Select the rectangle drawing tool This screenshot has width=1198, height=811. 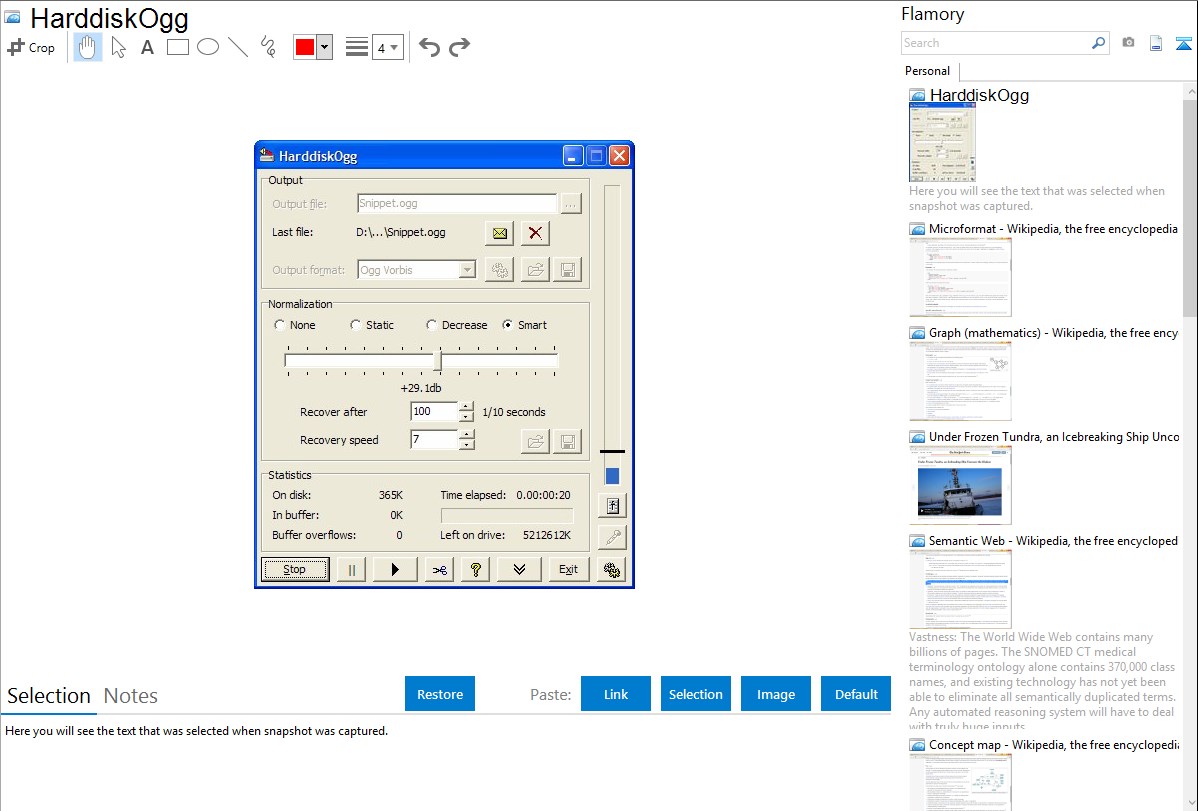point(178,47)
